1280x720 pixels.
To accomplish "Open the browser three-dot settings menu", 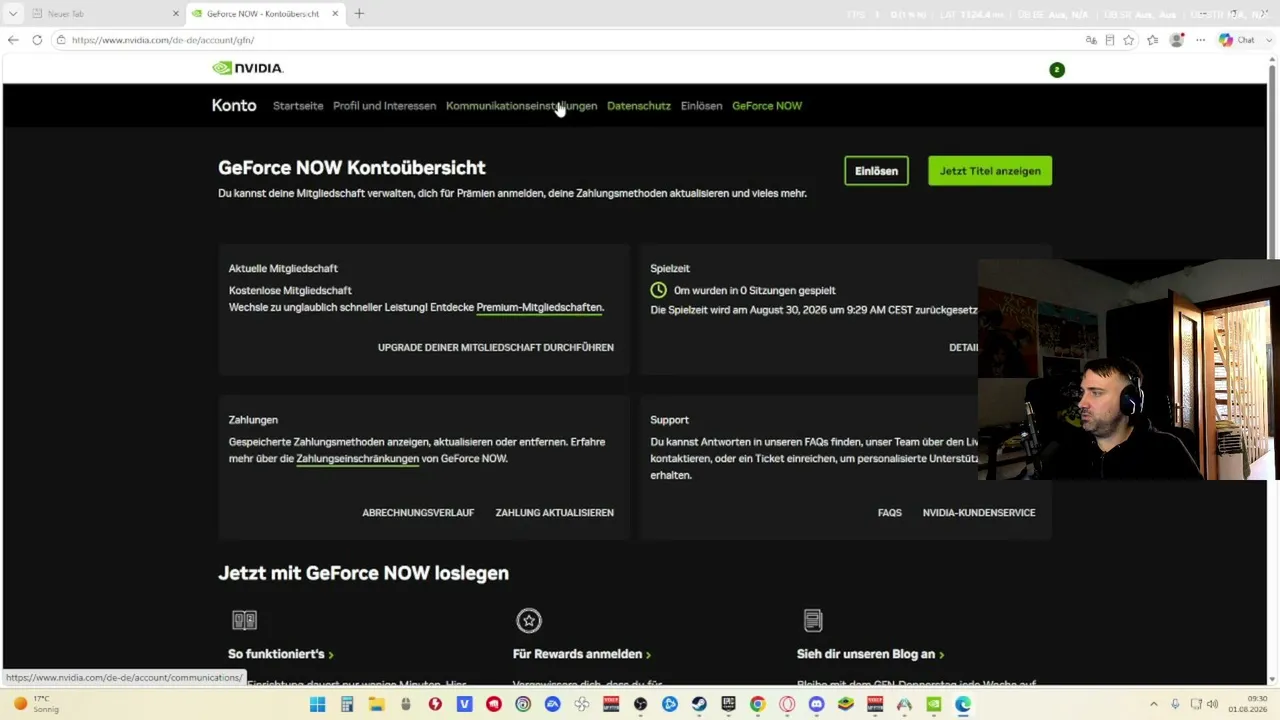I will click(1201, 40).
